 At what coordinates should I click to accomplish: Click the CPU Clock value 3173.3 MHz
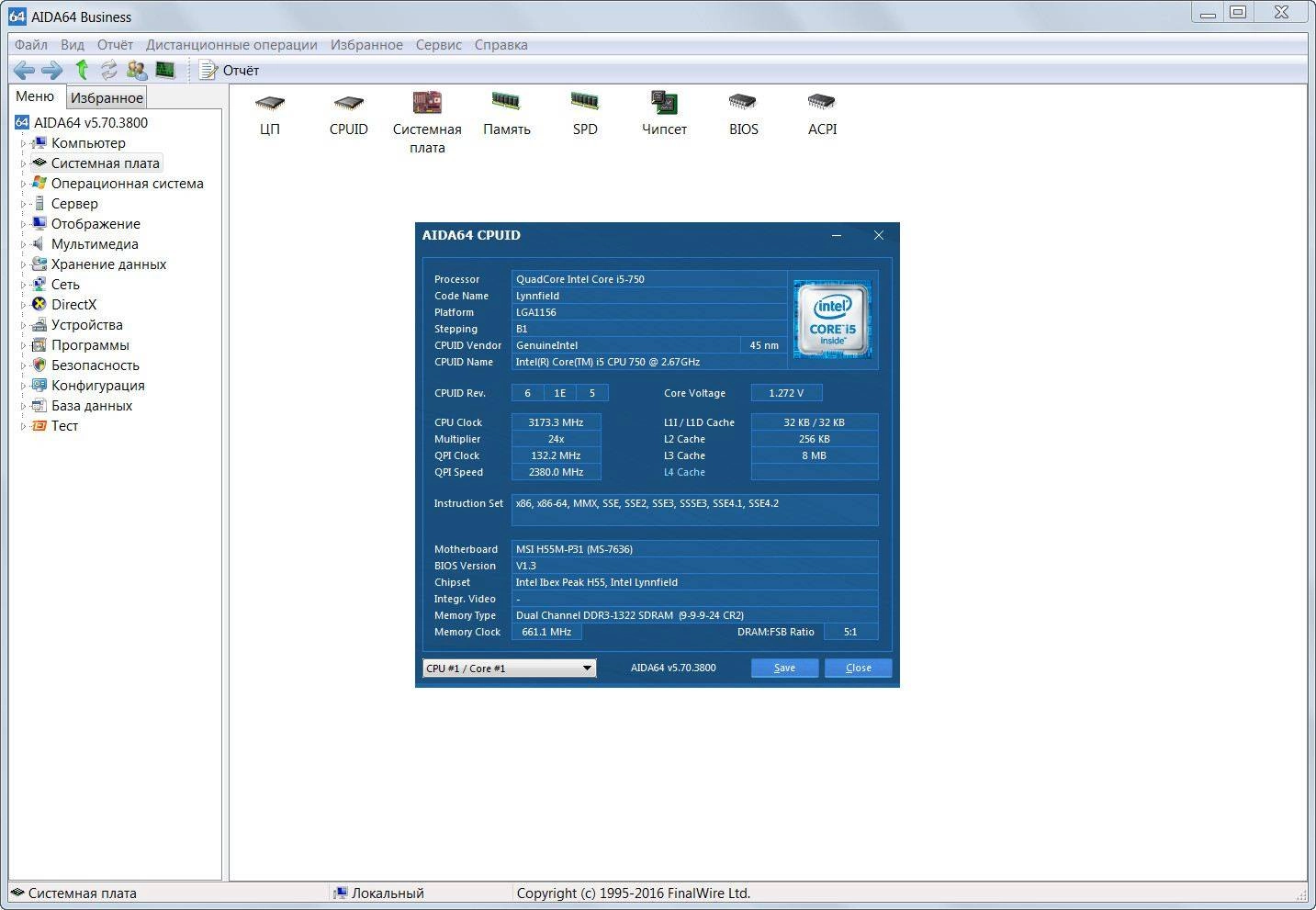click(556, 422)
